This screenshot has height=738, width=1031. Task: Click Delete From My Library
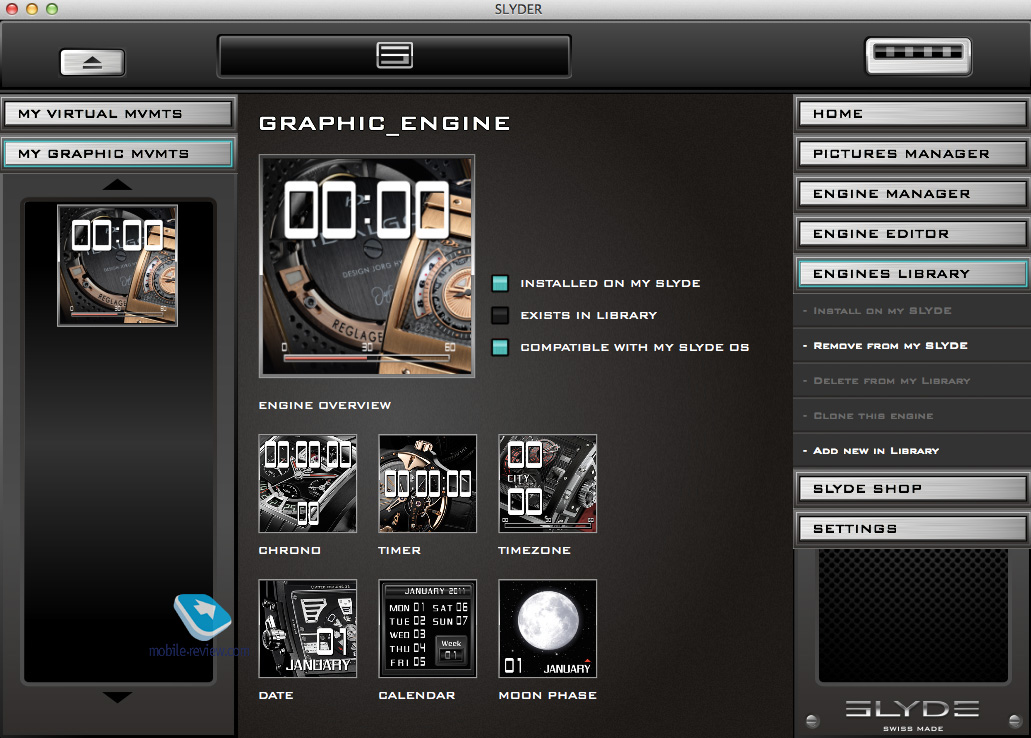tap(912, 381)
